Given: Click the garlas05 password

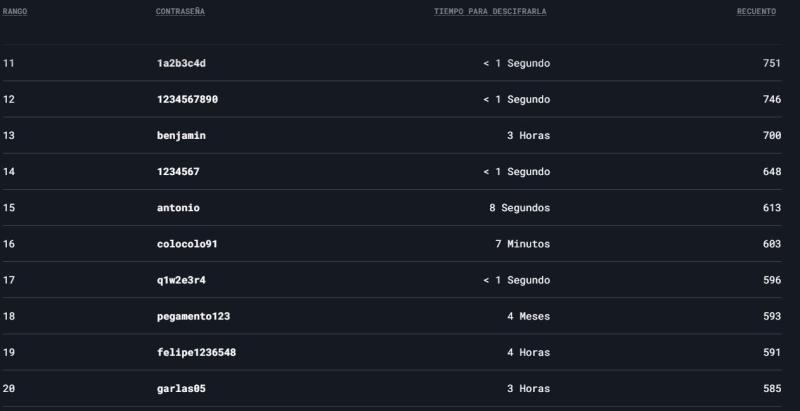Looking at the screenshot, I should (181, 388).
